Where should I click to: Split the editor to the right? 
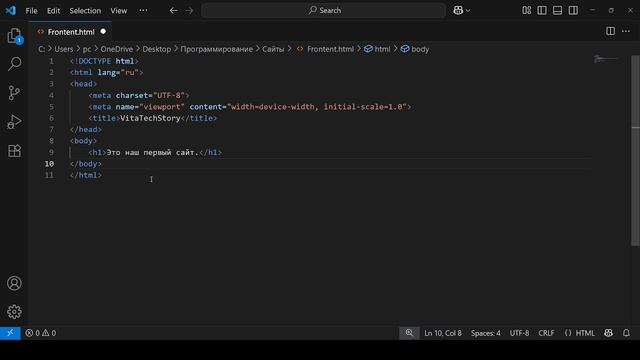(x=610, y=31)
